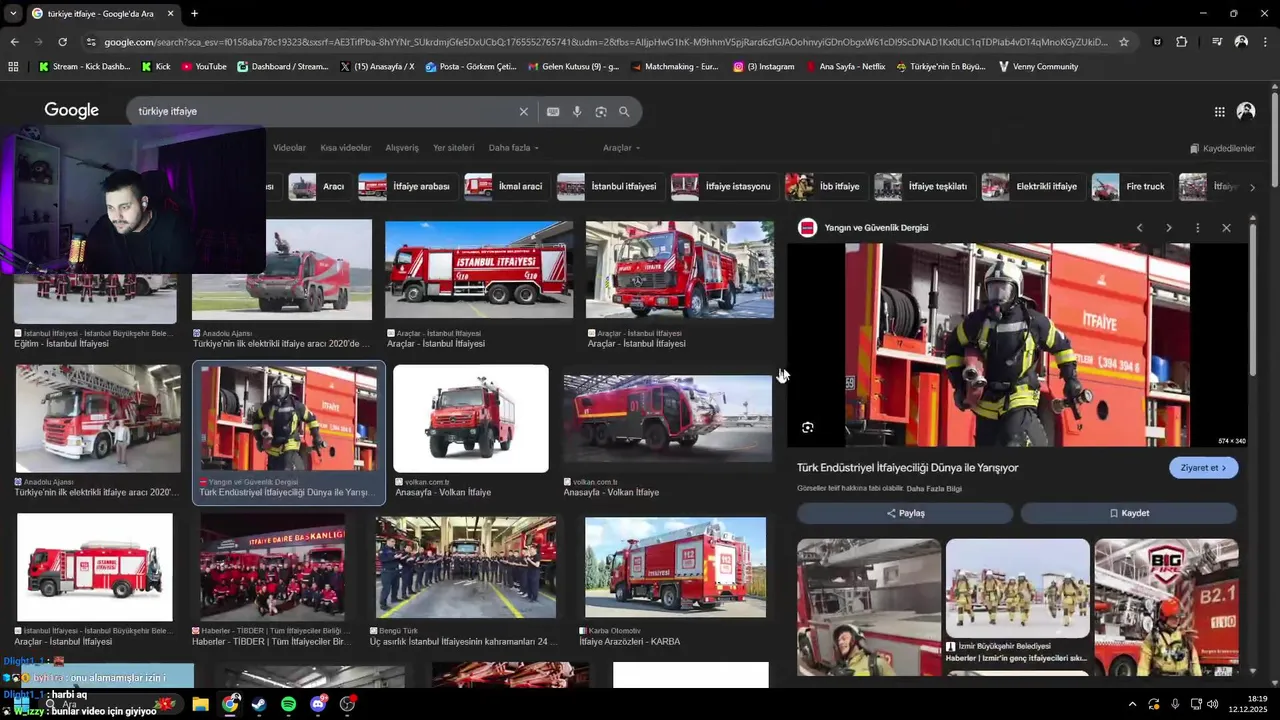
Task: Reload the page in Chrome
Action: pyautogui.click(x=62, y=42)
